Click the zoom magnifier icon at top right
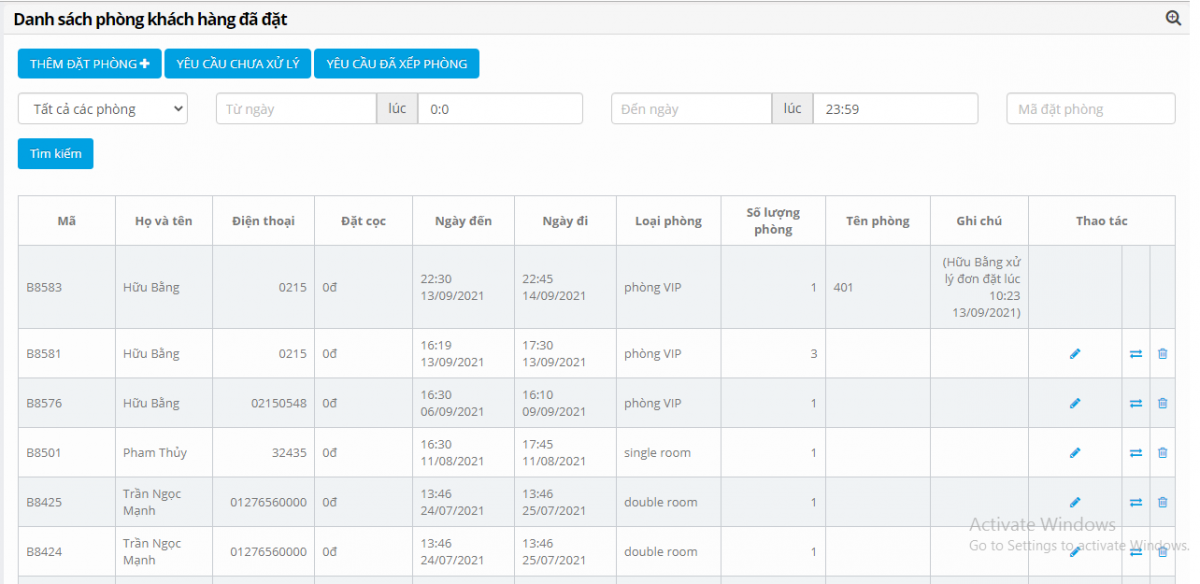 click(1174, 18)
